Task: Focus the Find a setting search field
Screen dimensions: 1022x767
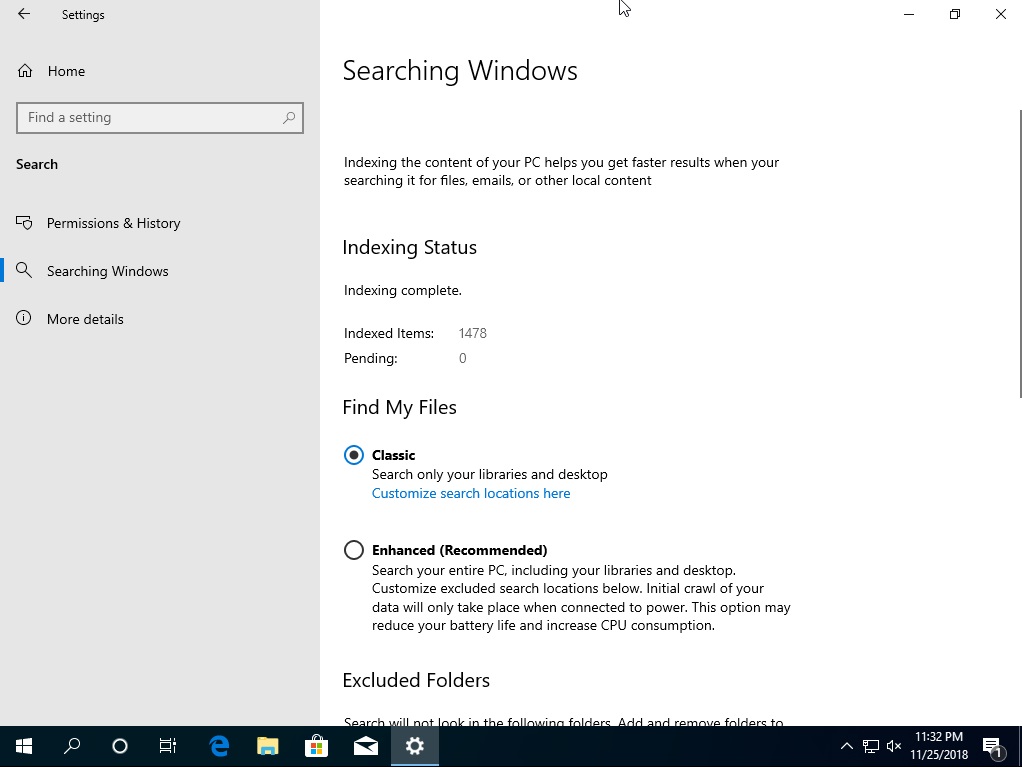Action: [x=160, y=118]
